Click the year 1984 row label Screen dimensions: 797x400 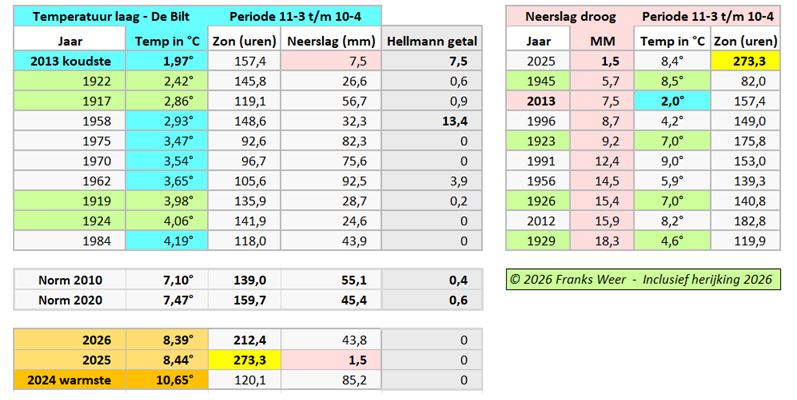(70, 240)
